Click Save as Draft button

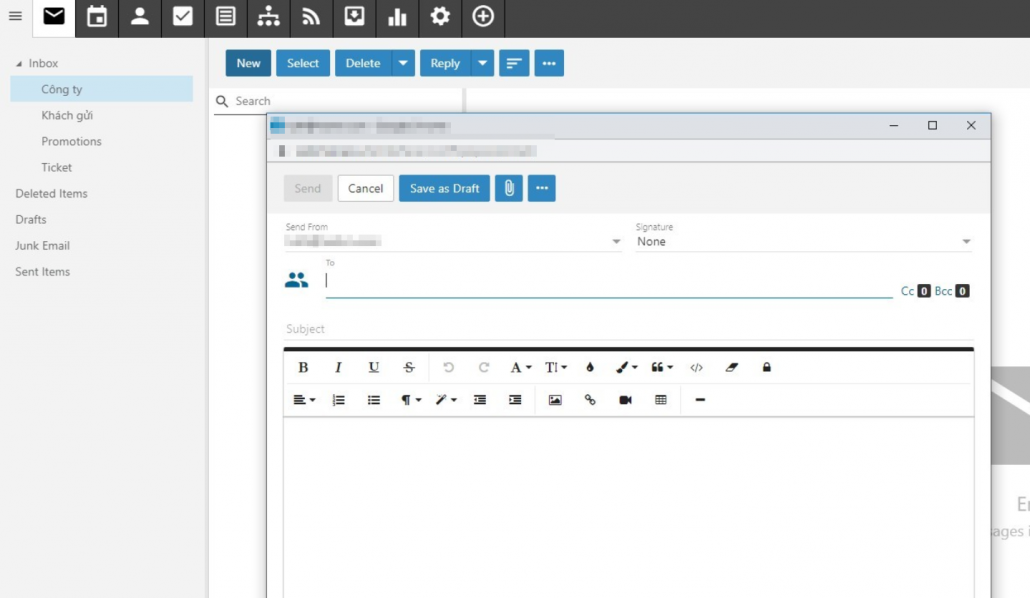coord(445,189)
